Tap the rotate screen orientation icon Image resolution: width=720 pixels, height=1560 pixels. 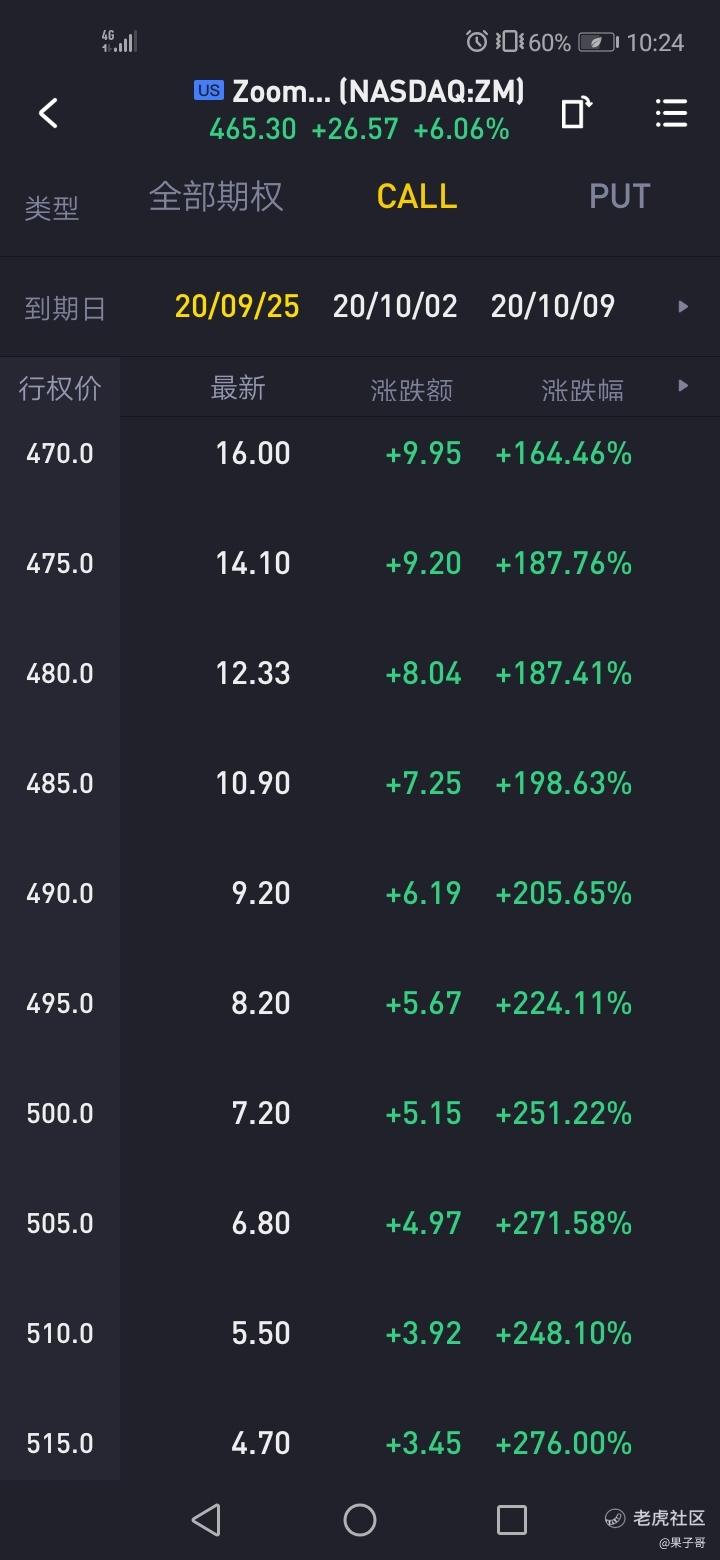(x=576, y=113)
